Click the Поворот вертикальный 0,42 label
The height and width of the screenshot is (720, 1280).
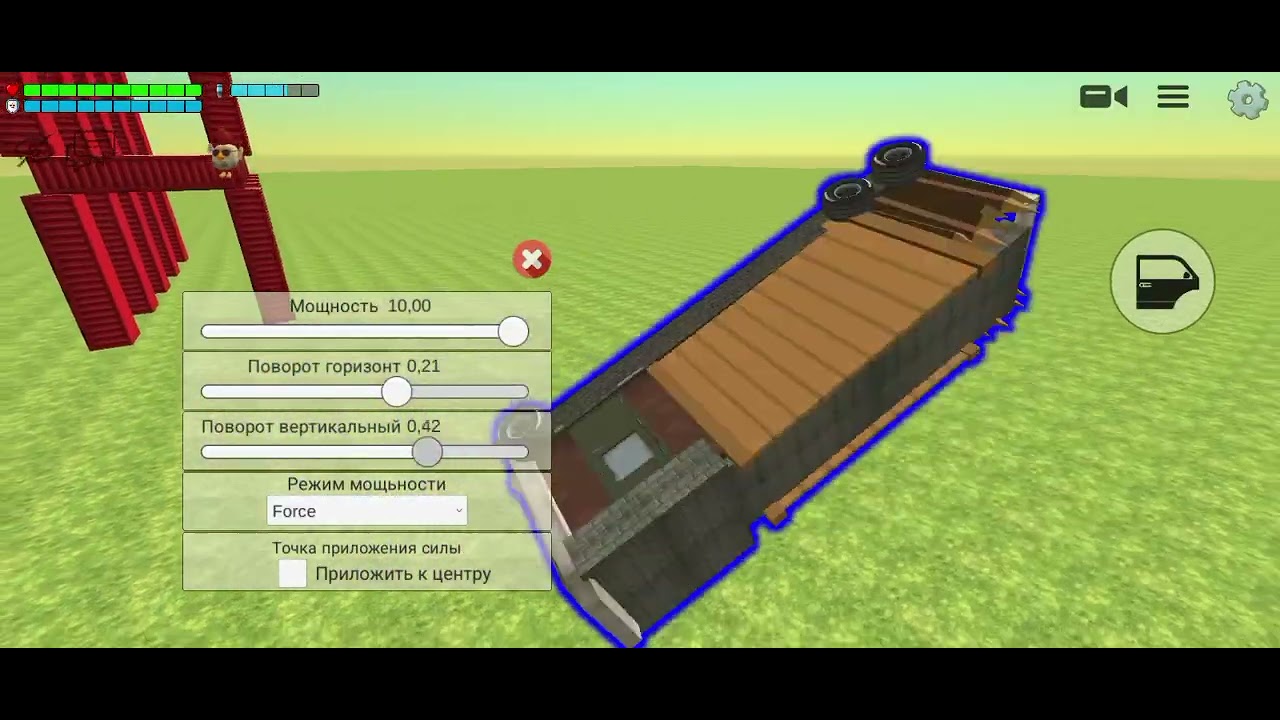[321, 427]
